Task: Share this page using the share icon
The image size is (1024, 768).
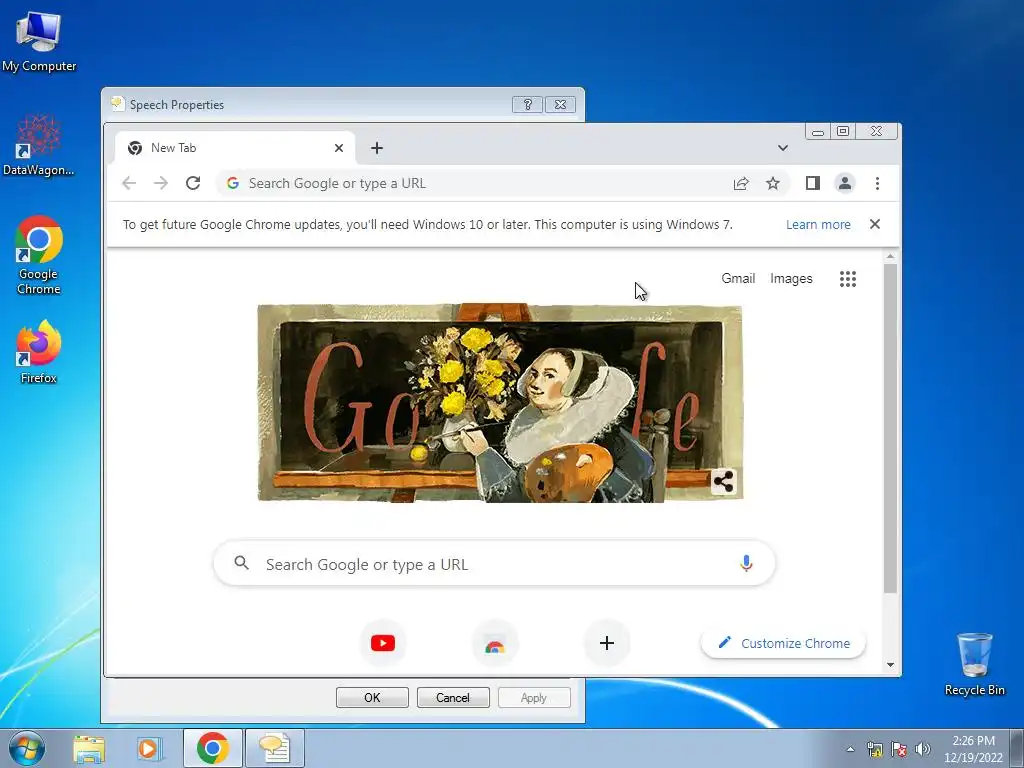Action: pyautogui.click(x=741, y=184)
